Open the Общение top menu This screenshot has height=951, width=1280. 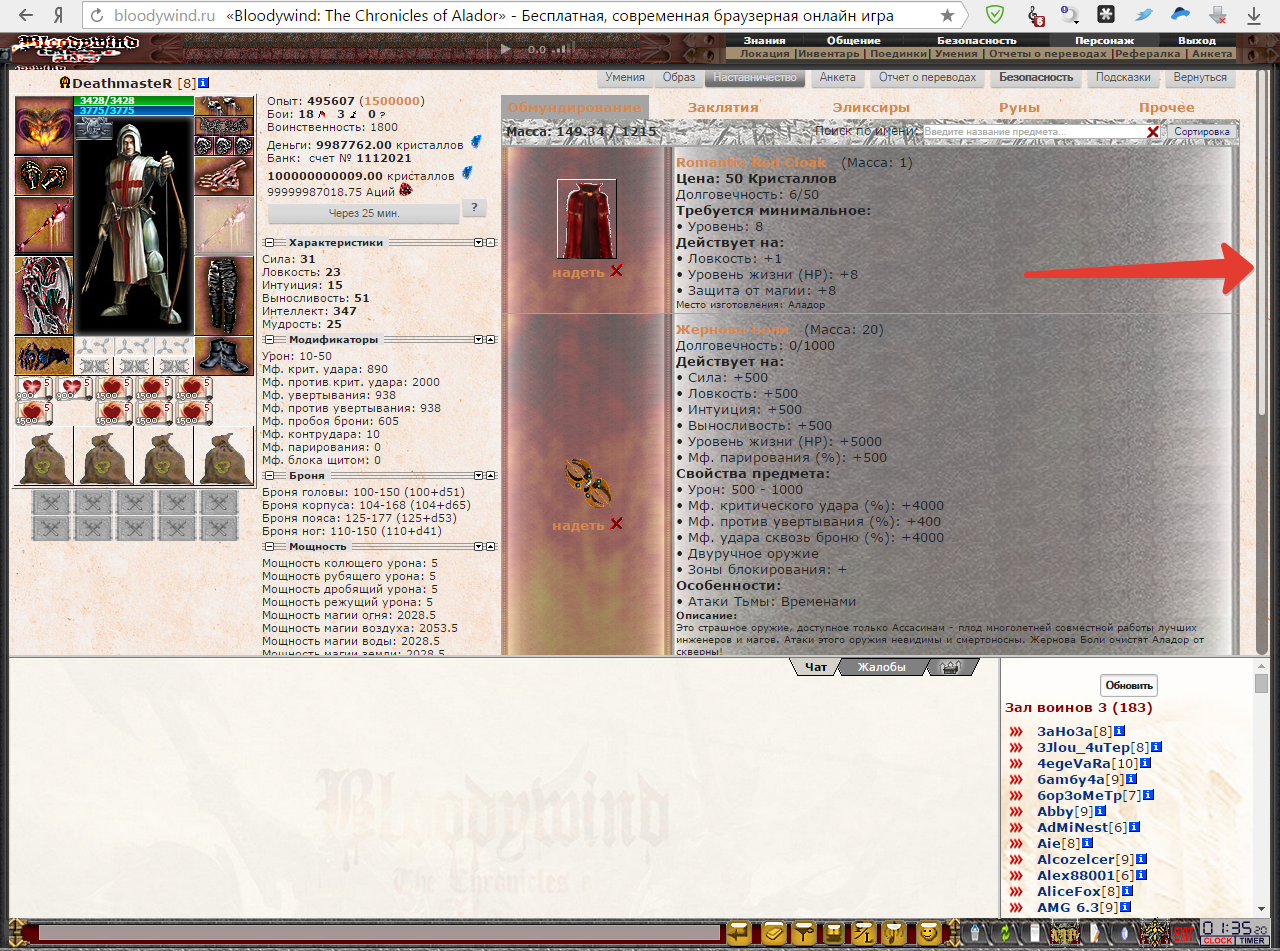pos(853,41)
